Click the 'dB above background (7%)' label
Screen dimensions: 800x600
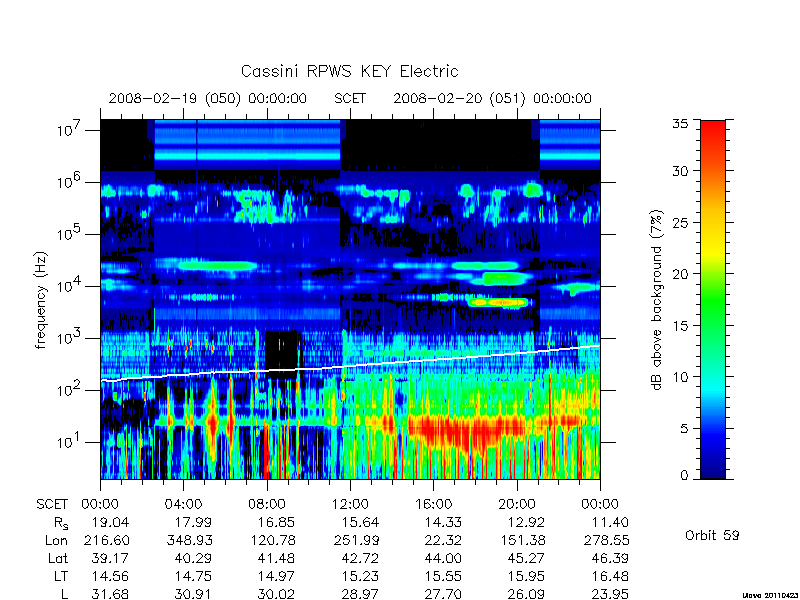pos(658,300)
